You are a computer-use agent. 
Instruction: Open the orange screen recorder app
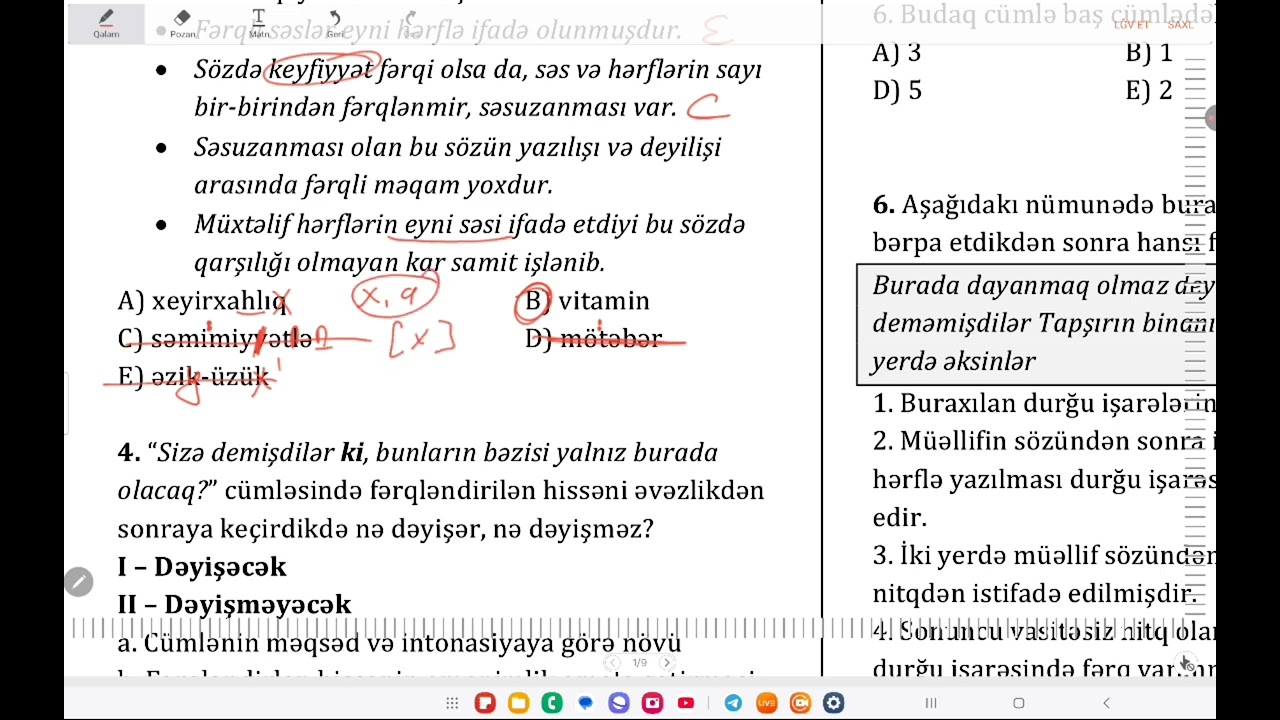[800, 703]
